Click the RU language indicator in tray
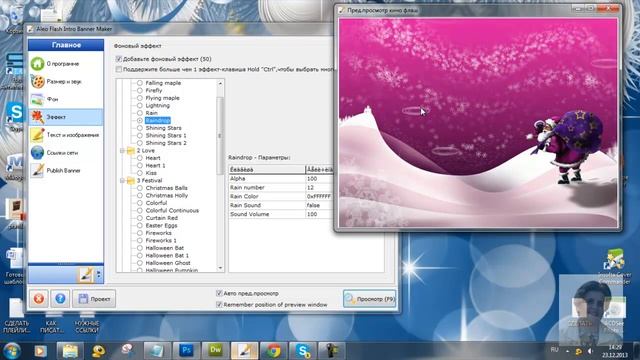Screen dimensions: 640x360 point(554,350)
